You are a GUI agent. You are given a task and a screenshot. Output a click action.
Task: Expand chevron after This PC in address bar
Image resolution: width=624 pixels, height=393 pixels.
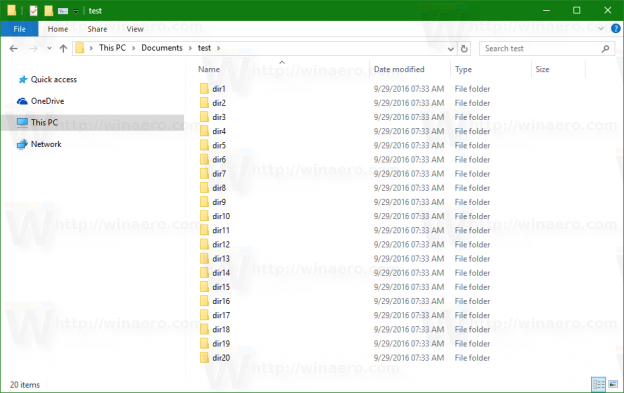click(x=133, y=48)
